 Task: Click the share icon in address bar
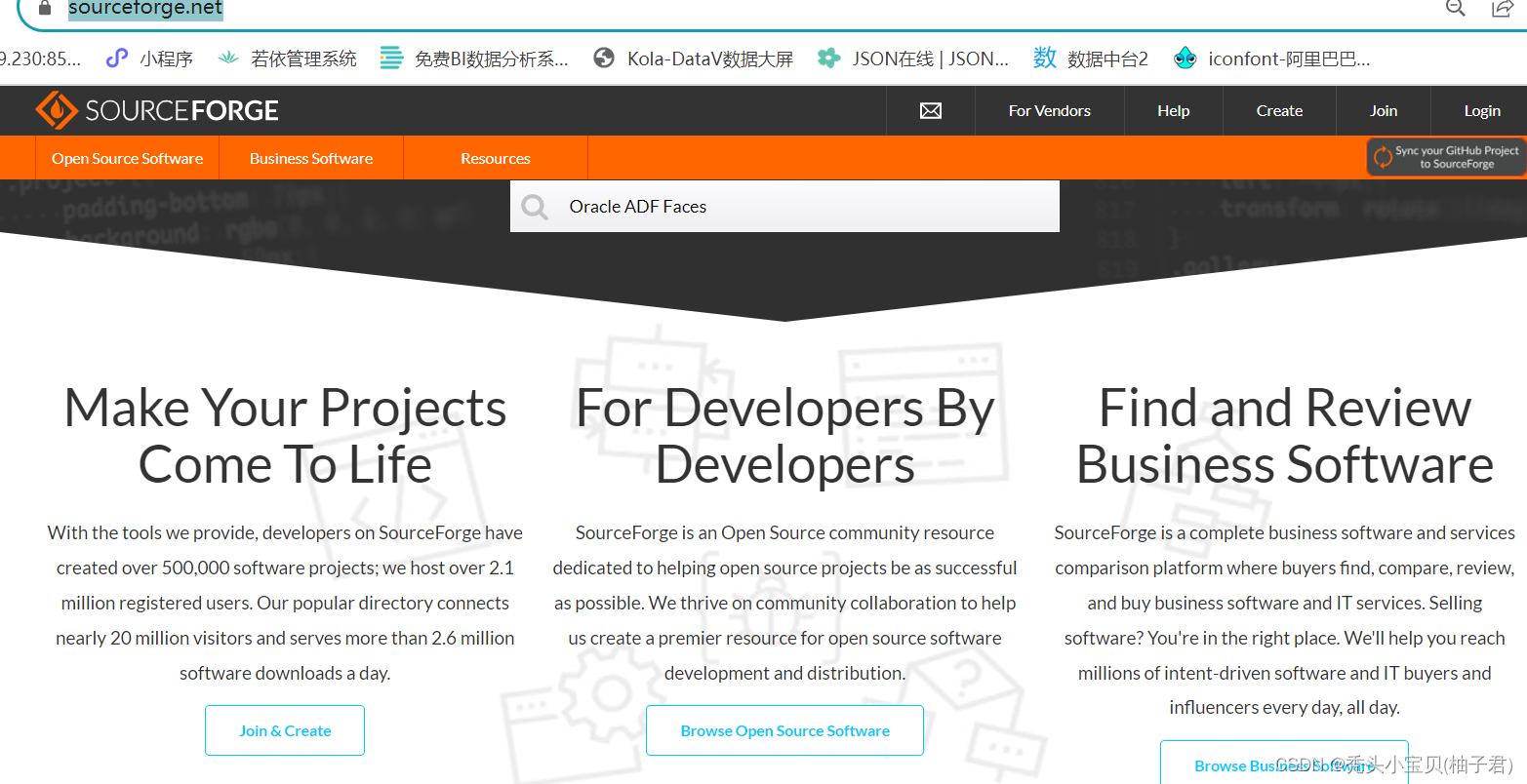(x=1503, y=8)
